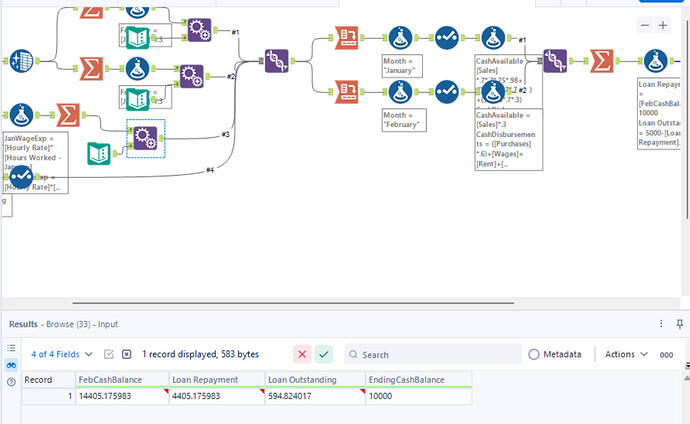Click the Formula tool annotated Month = "February"
The height and width of the screenshot is (424, 690).
click(400, 93)
